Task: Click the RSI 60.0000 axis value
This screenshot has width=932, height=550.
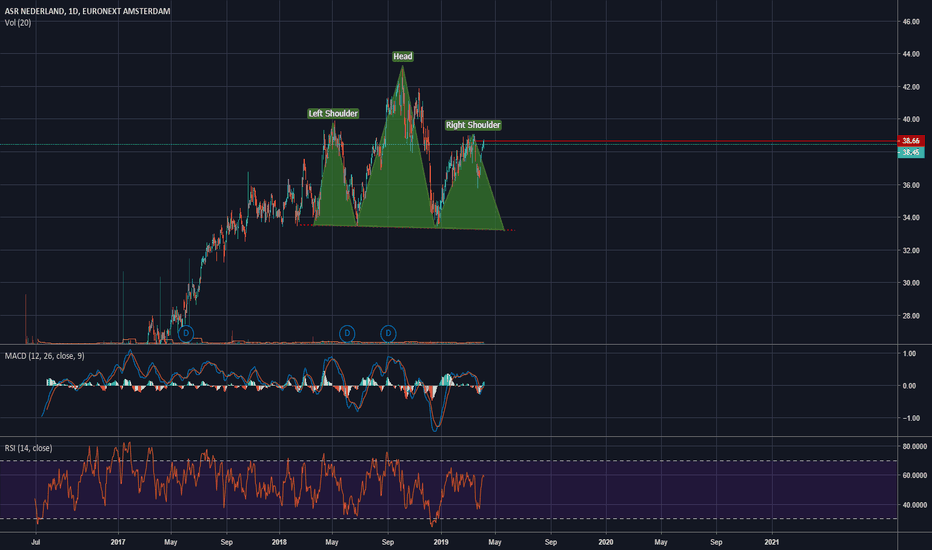Action: click(915, 476)
